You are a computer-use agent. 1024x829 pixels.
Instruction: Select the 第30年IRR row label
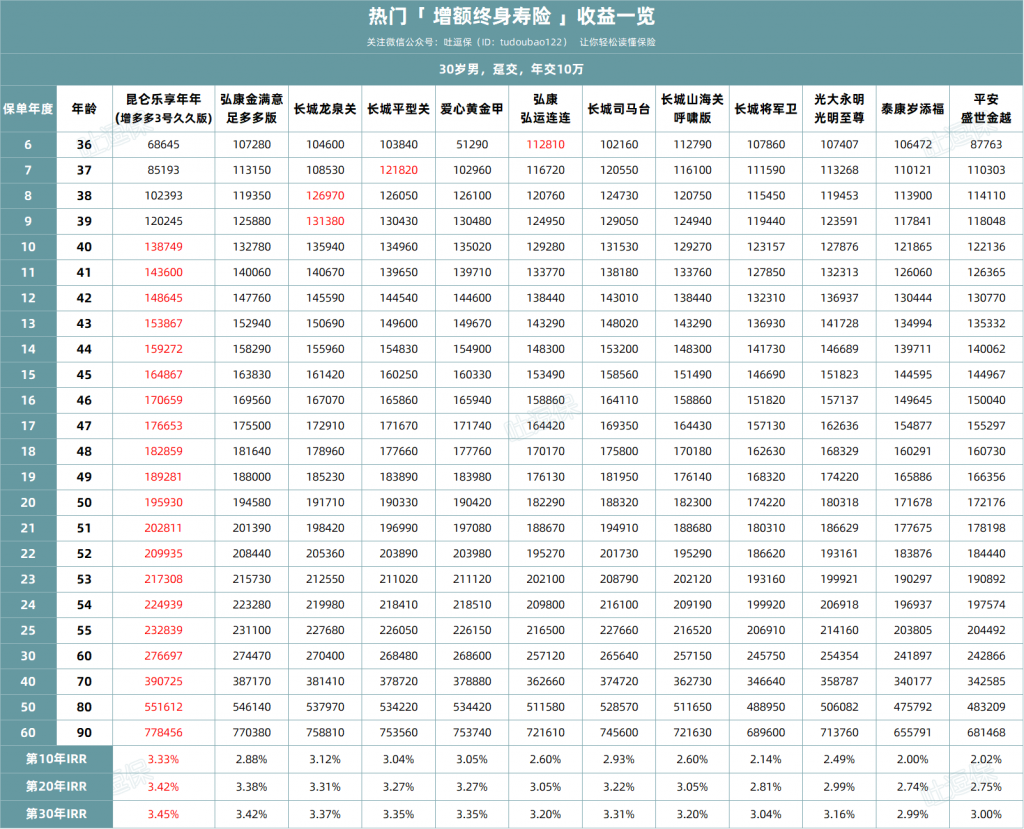click(x=56, y=814)
